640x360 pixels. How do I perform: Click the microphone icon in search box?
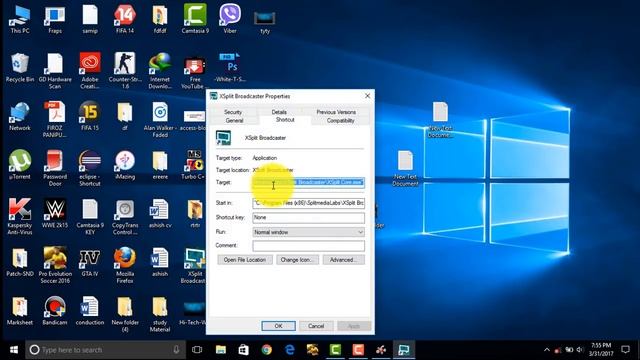click(x=176, y=350)
